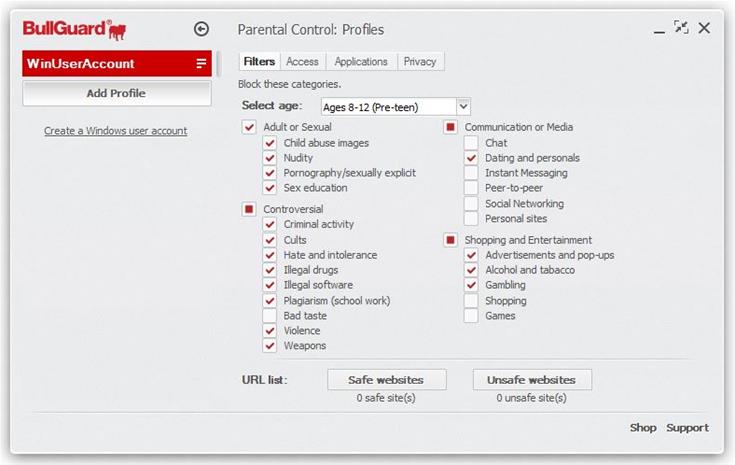Click Create a Windows user account link

(115, 131)
